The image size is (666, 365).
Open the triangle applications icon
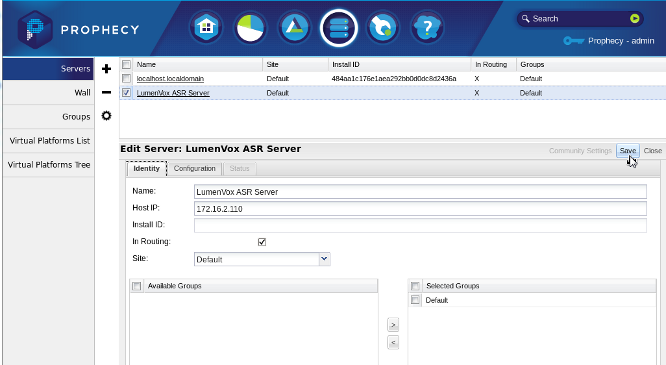(x=294, y=28)
